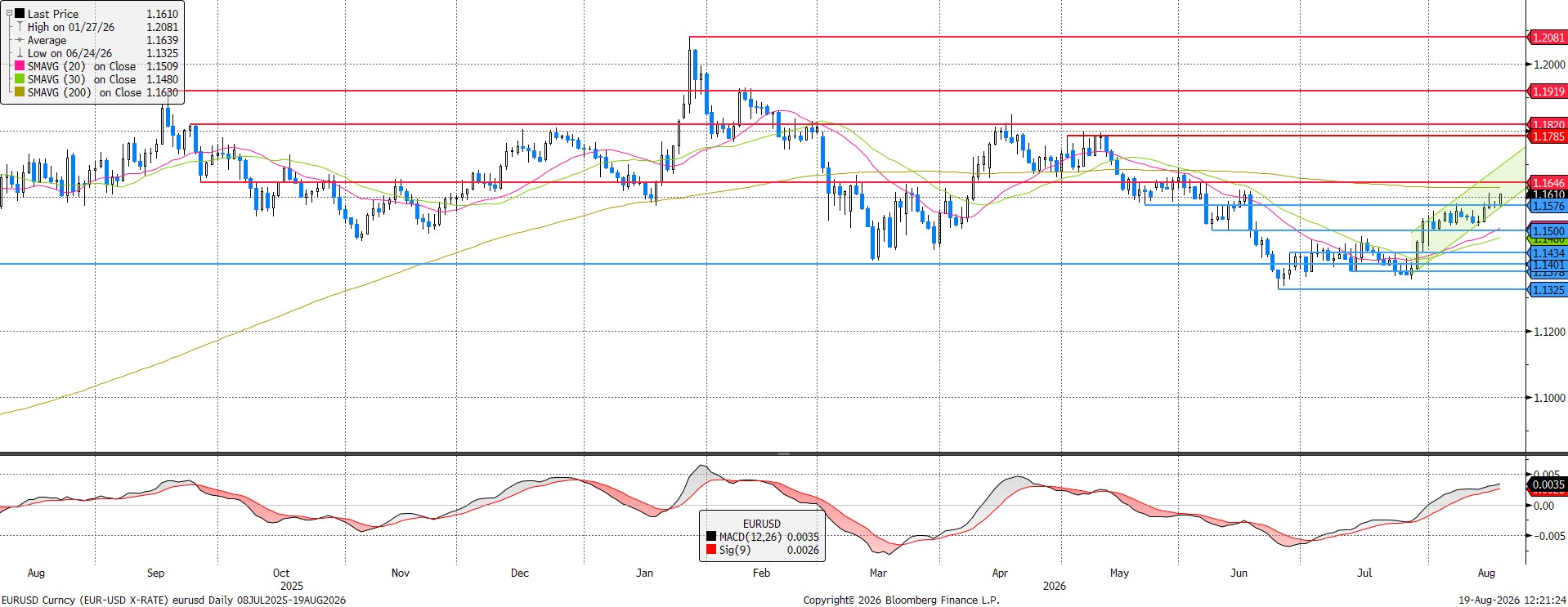Click the black Last Price color swatch
The height and width of the screenshot is (607, 1568).
(x=20, y=14)
